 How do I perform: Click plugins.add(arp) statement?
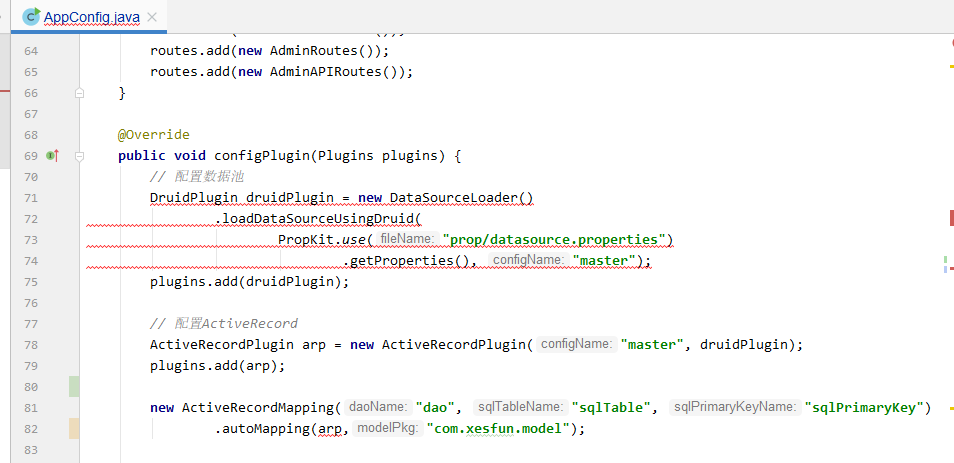218,366
